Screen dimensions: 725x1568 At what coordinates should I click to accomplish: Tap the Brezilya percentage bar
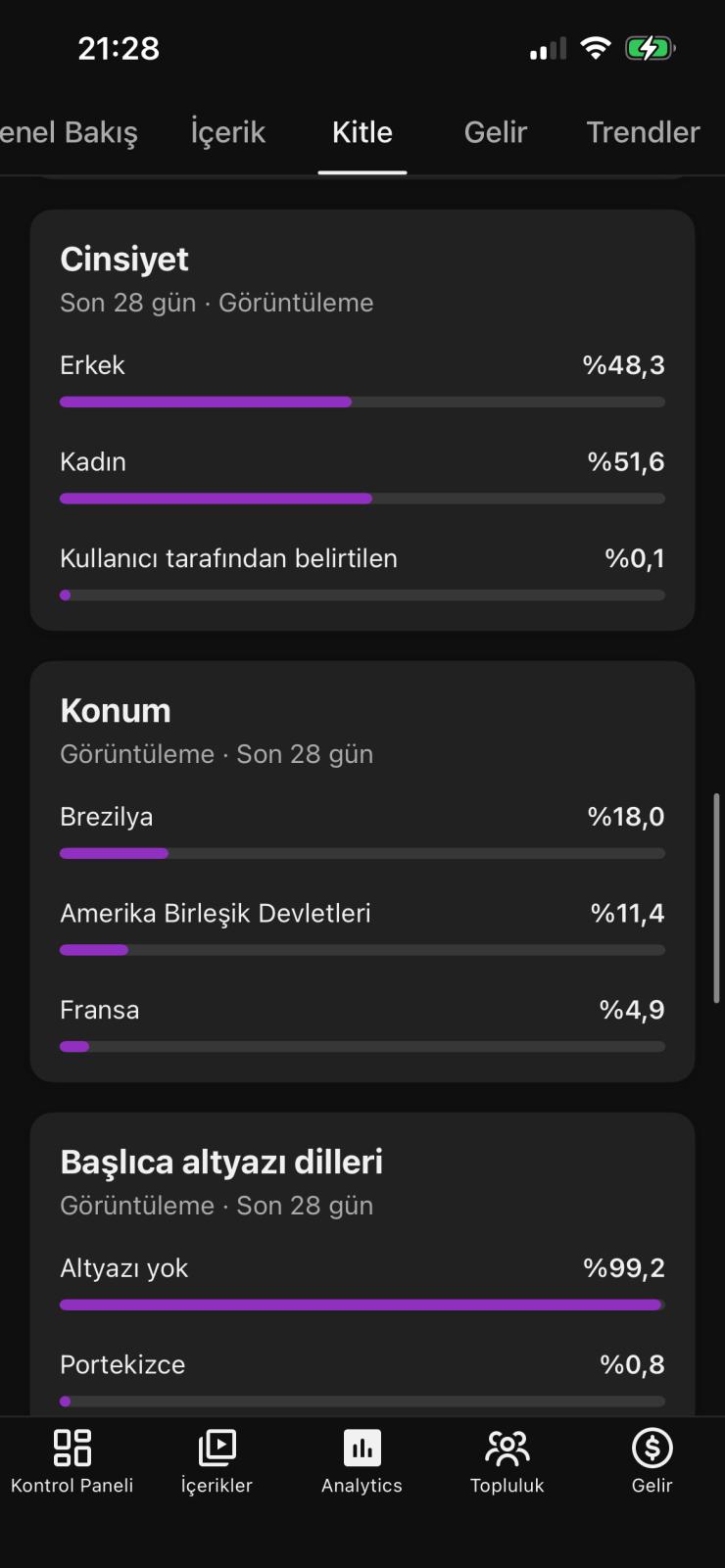362,853
